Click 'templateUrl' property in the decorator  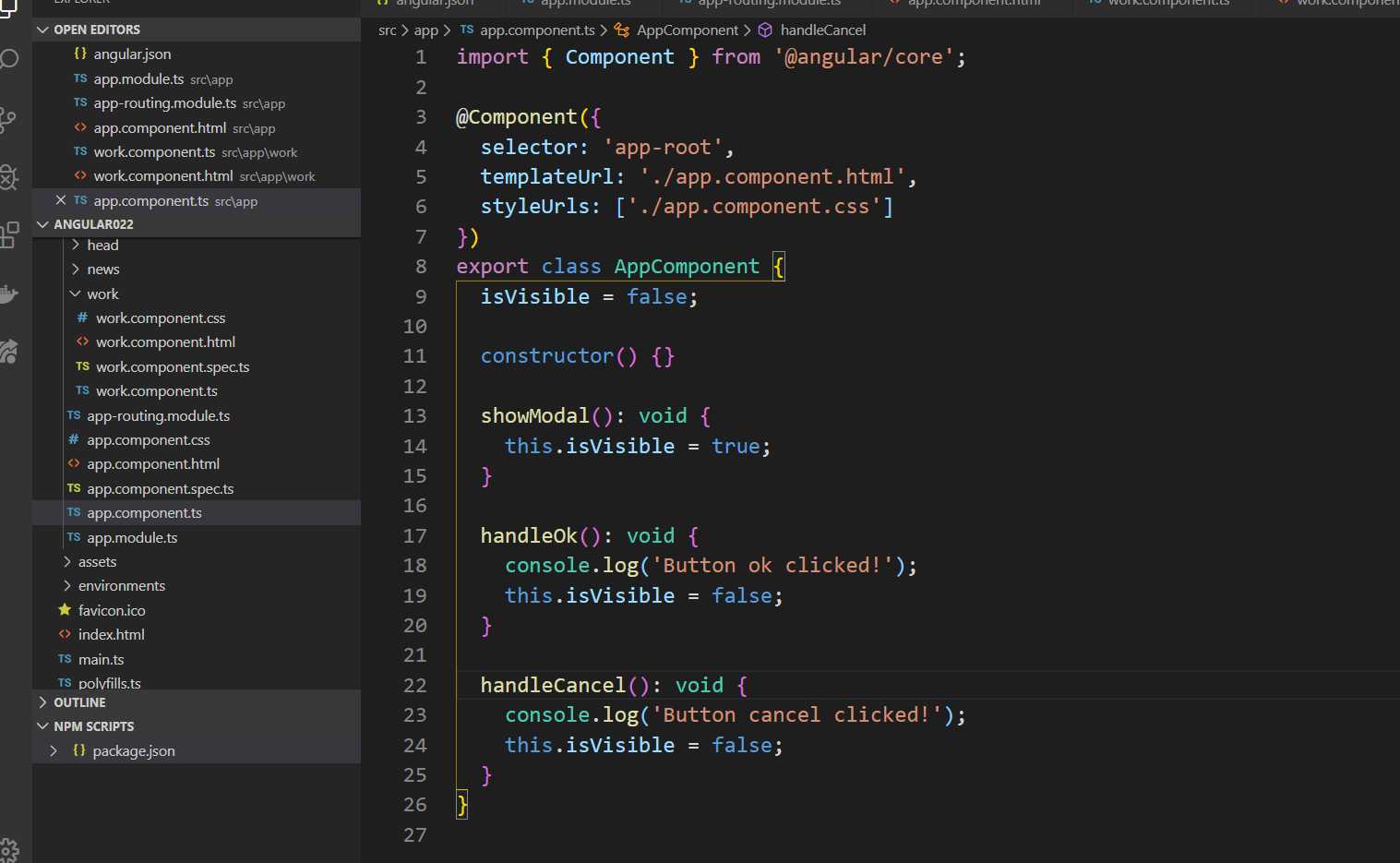point(547,177)
